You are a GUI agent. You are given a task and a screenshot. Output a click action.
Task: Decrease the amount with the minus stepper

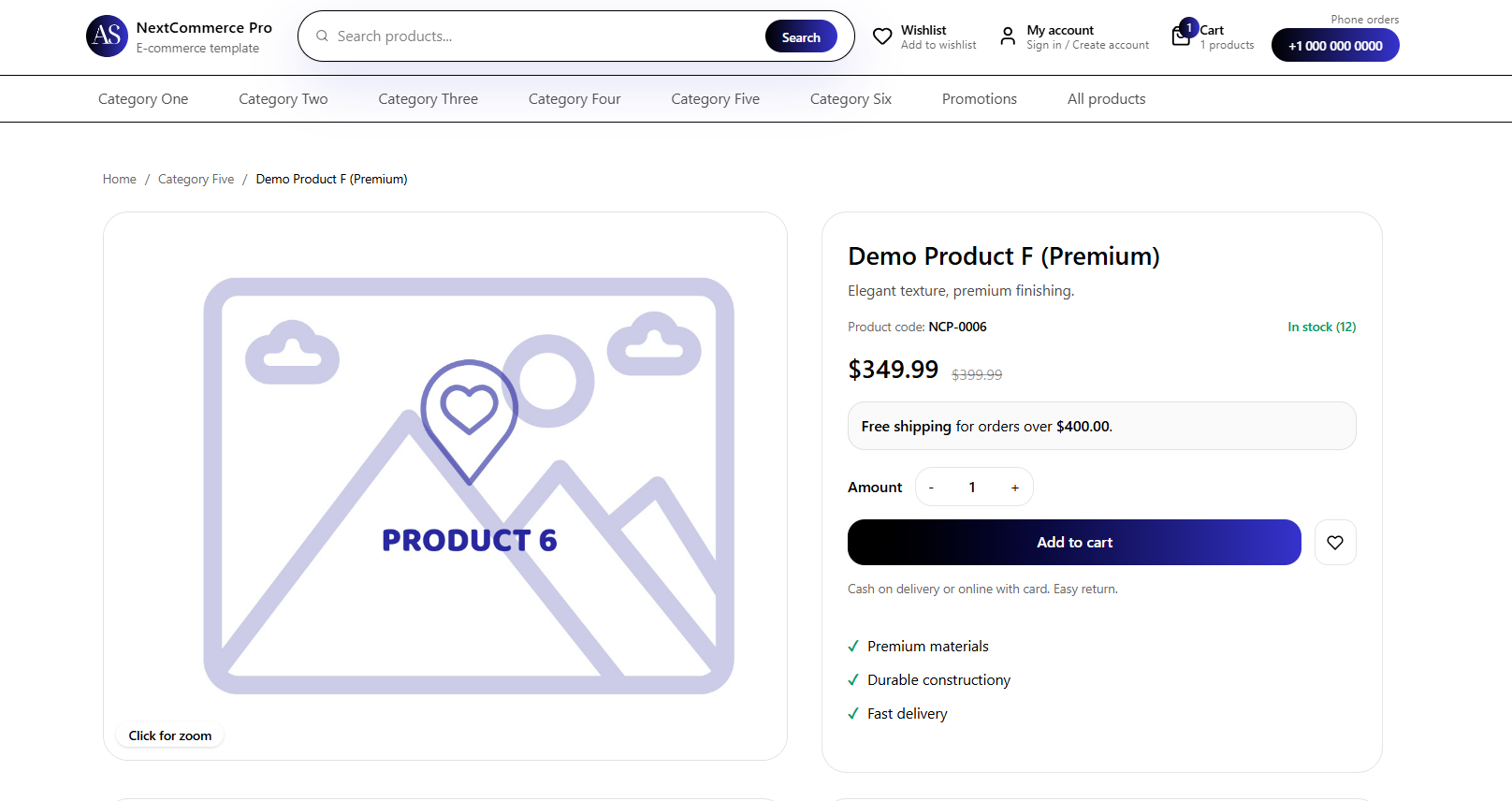click(x=931, y=487)
